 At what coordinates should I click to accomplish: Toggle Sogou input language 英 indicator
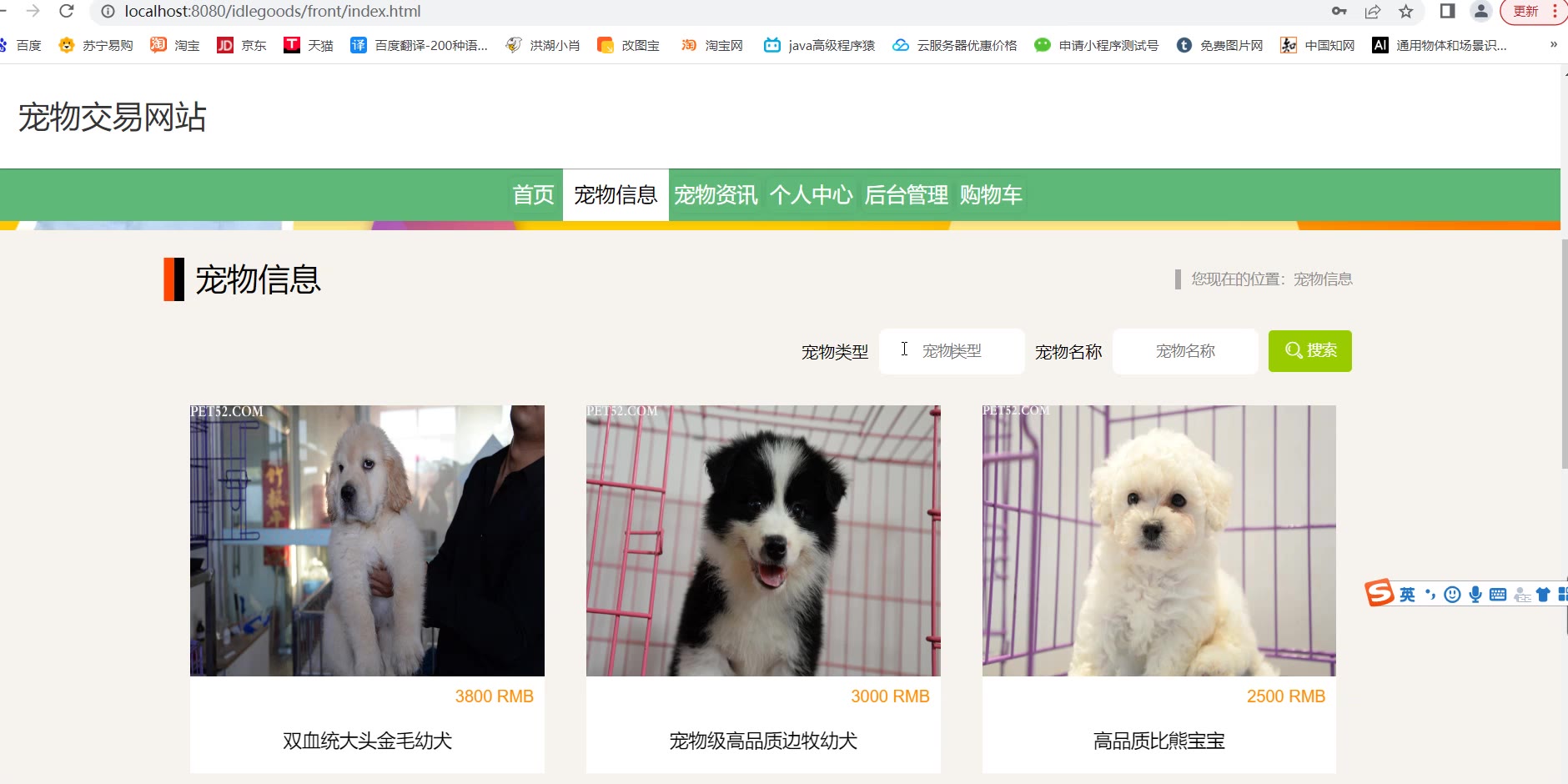pyautogui.click(x=1408, y=595)
